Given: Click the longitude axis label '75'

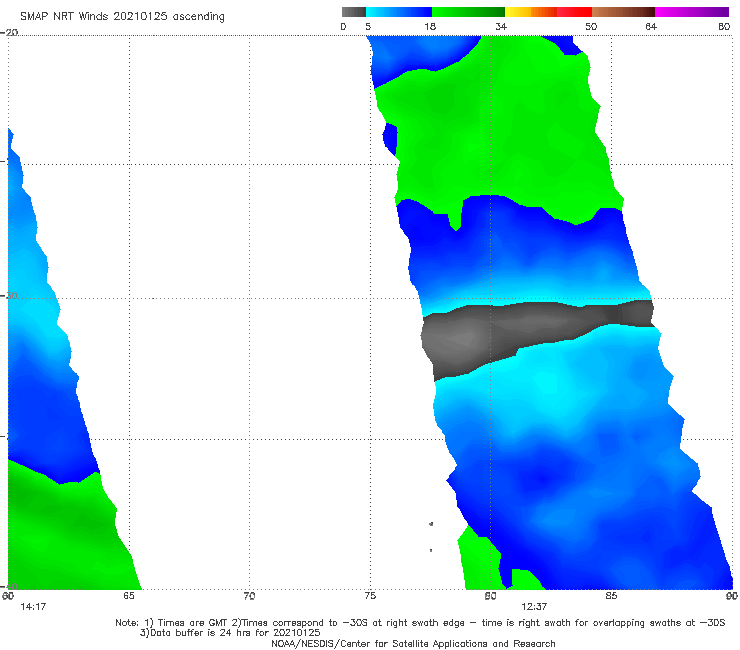Looking at the screenshot, I should pos(370,596).
